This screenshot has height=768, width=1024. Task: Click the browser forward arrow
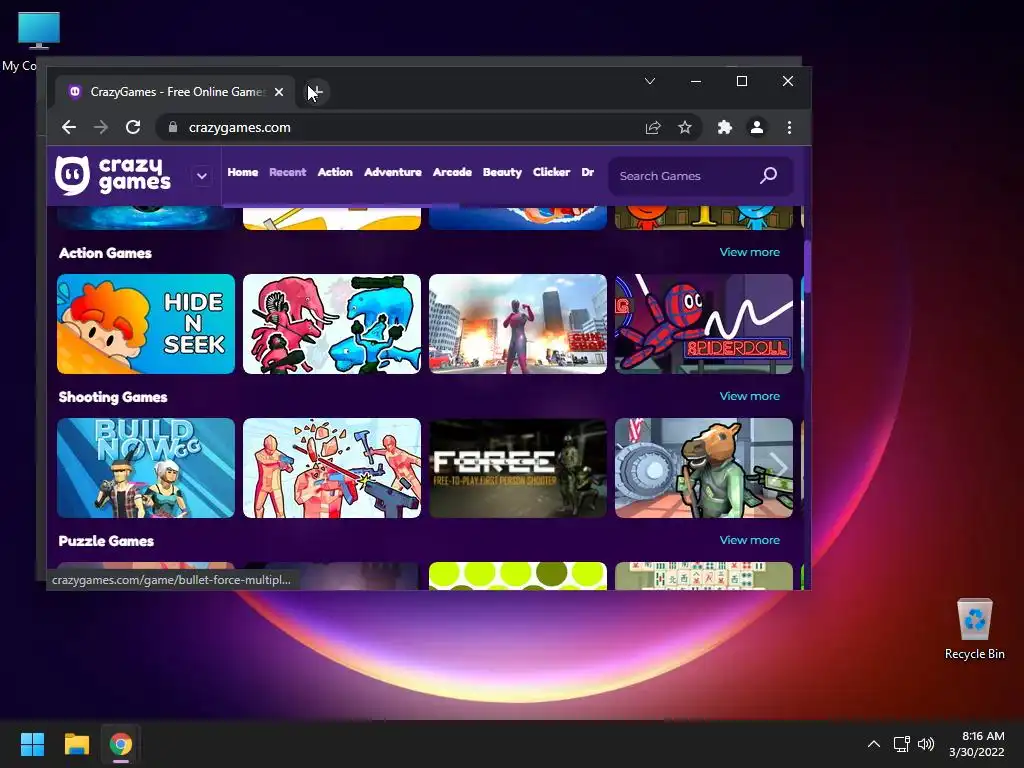click(101, 127)
